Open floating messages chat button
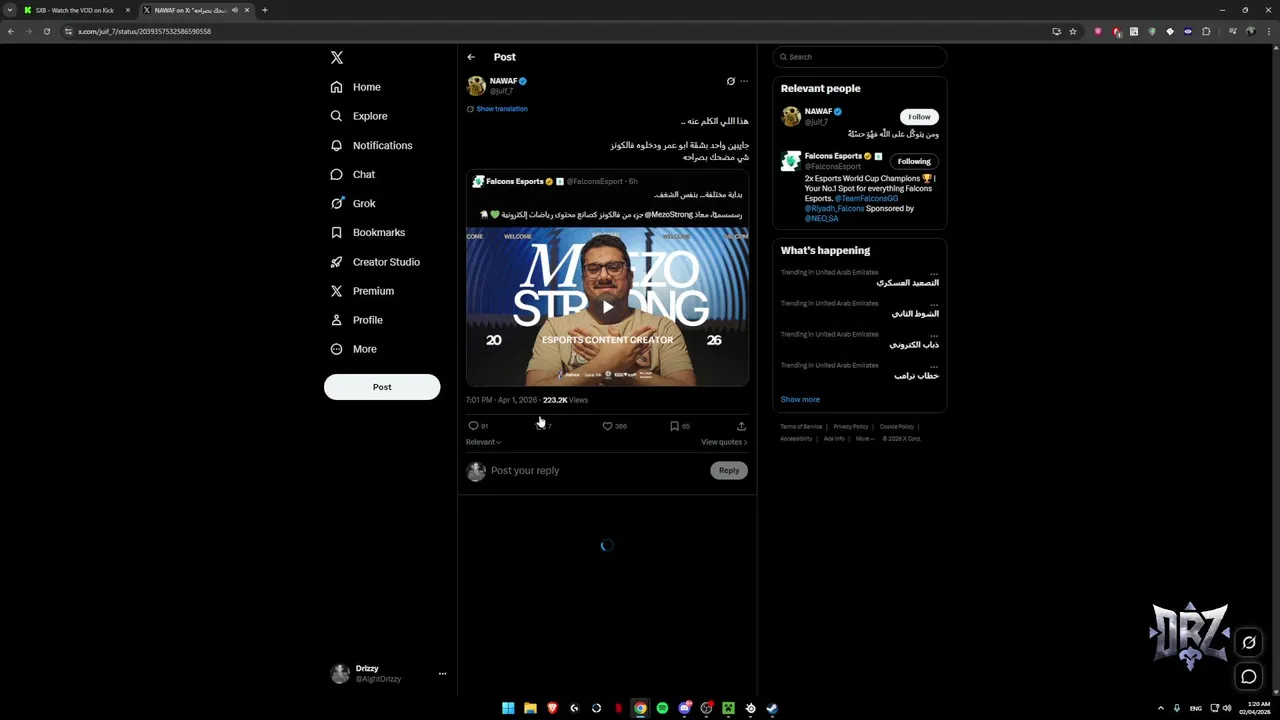Image resolution: width=1280 pixels, height=720 pixels. (1249, 677)
